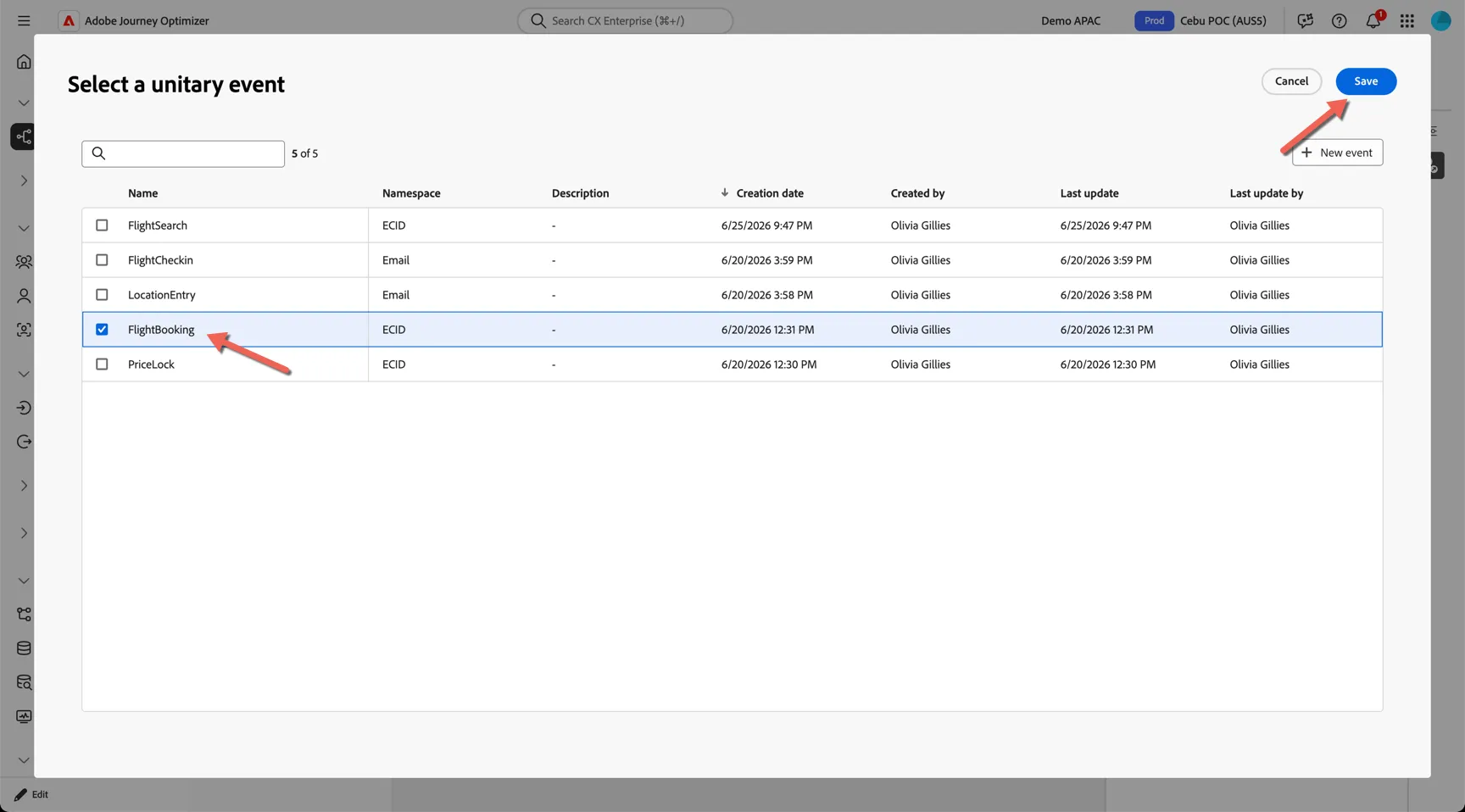Collapse the sidebar section below Home
Screen dimensions: 1465x812
(x=24, y=103)
